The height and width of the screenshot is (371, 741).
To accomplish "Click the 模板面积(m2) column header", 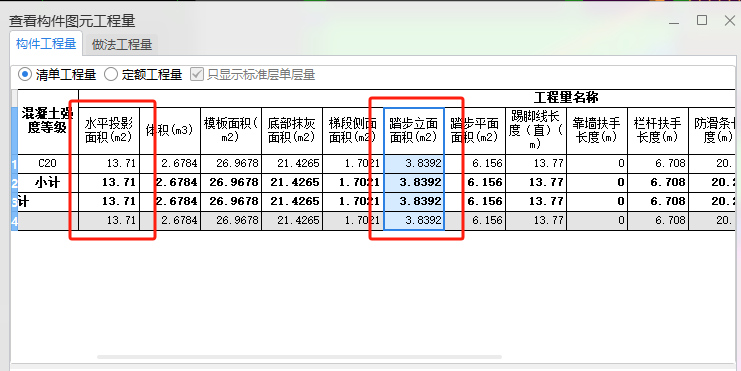I will tap(231, 130).
